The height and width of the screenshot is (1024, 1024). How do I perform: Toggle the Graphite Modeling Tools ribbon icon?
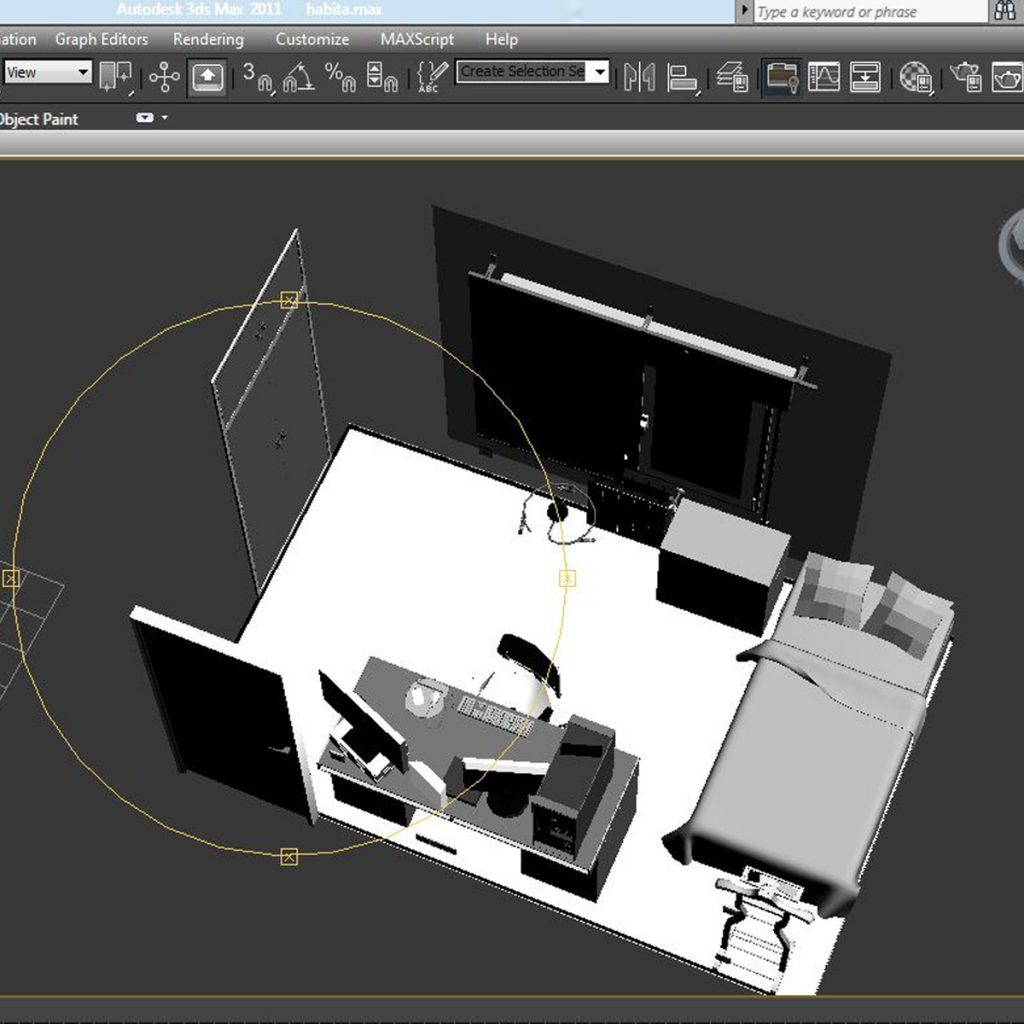(x=782, y=77)
